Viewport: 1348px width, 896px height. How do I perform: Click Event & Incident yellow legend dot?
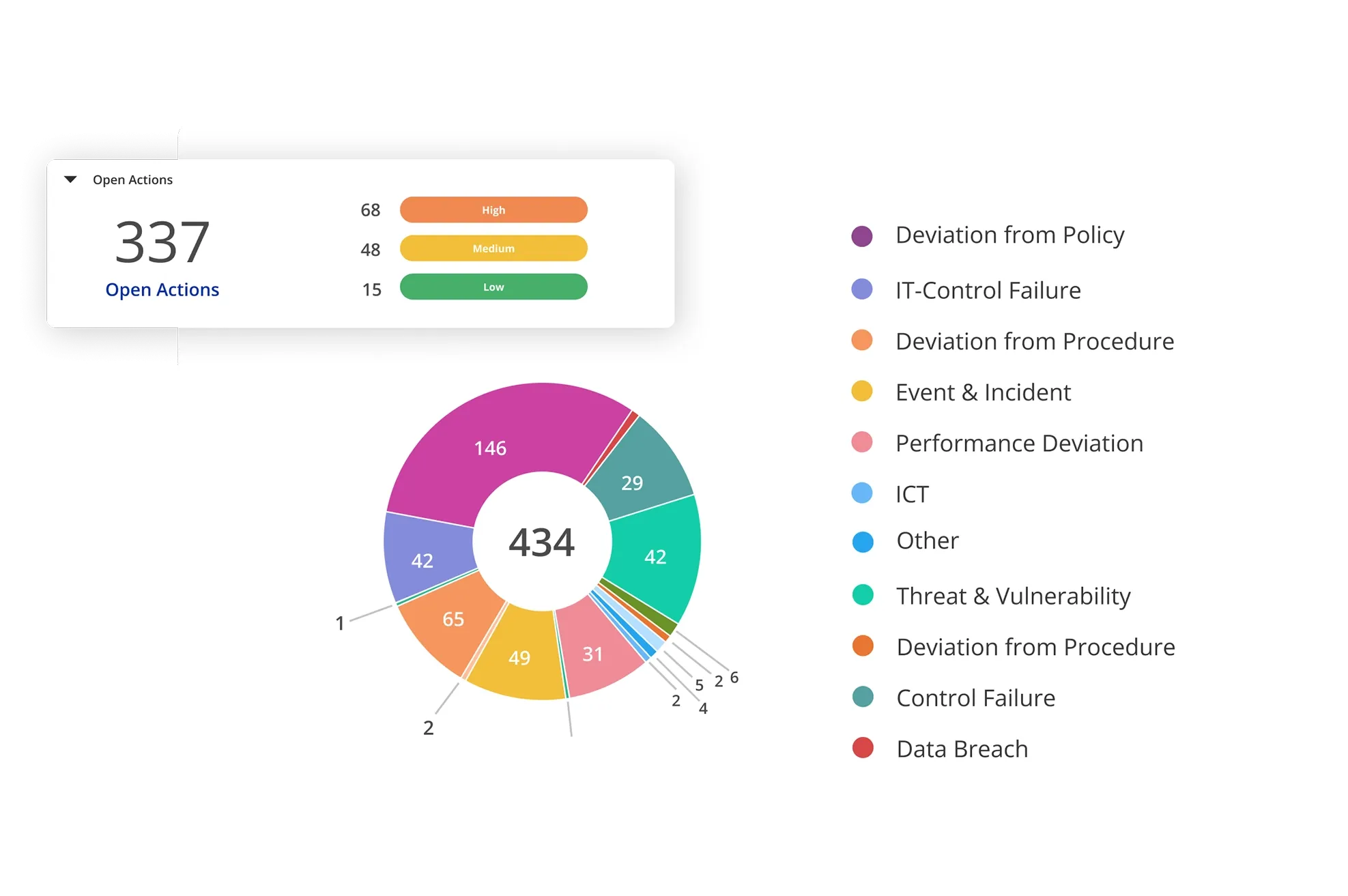pos(862,392)
